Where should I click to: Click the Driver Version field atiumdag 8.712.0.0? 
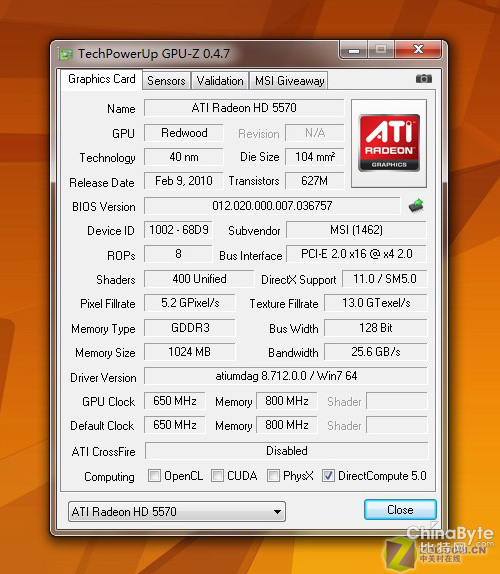point(286,376)
